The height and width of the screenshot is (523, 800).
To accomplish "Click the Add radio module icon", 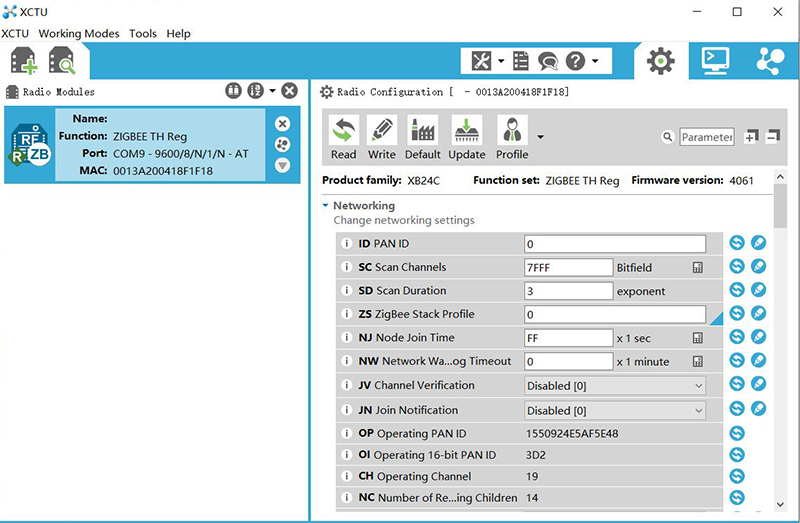I will coord(23,61).
